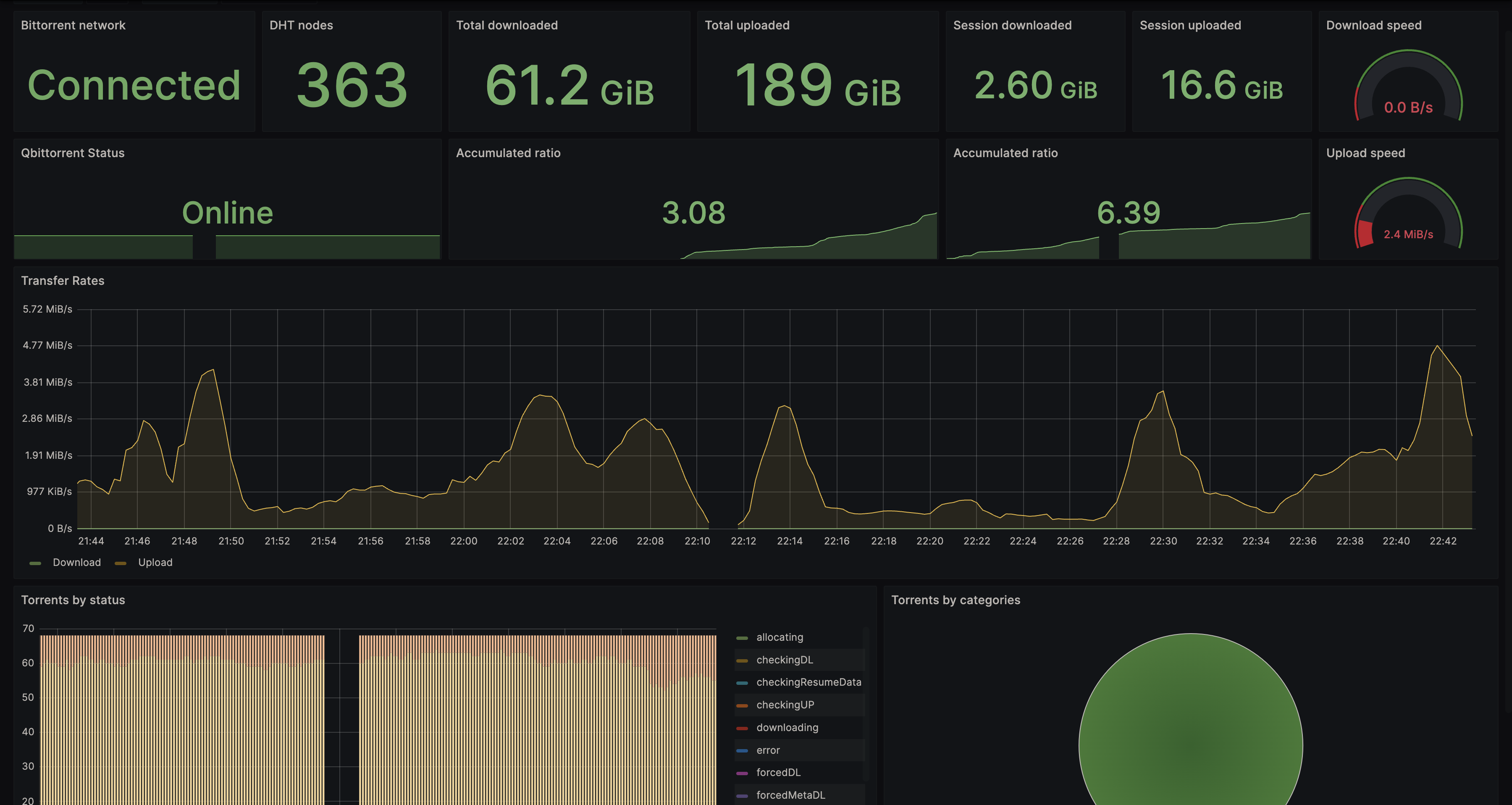Click the 5.72 MiB/s axis label
The image size is (1512, 805).
pos(47,309)
